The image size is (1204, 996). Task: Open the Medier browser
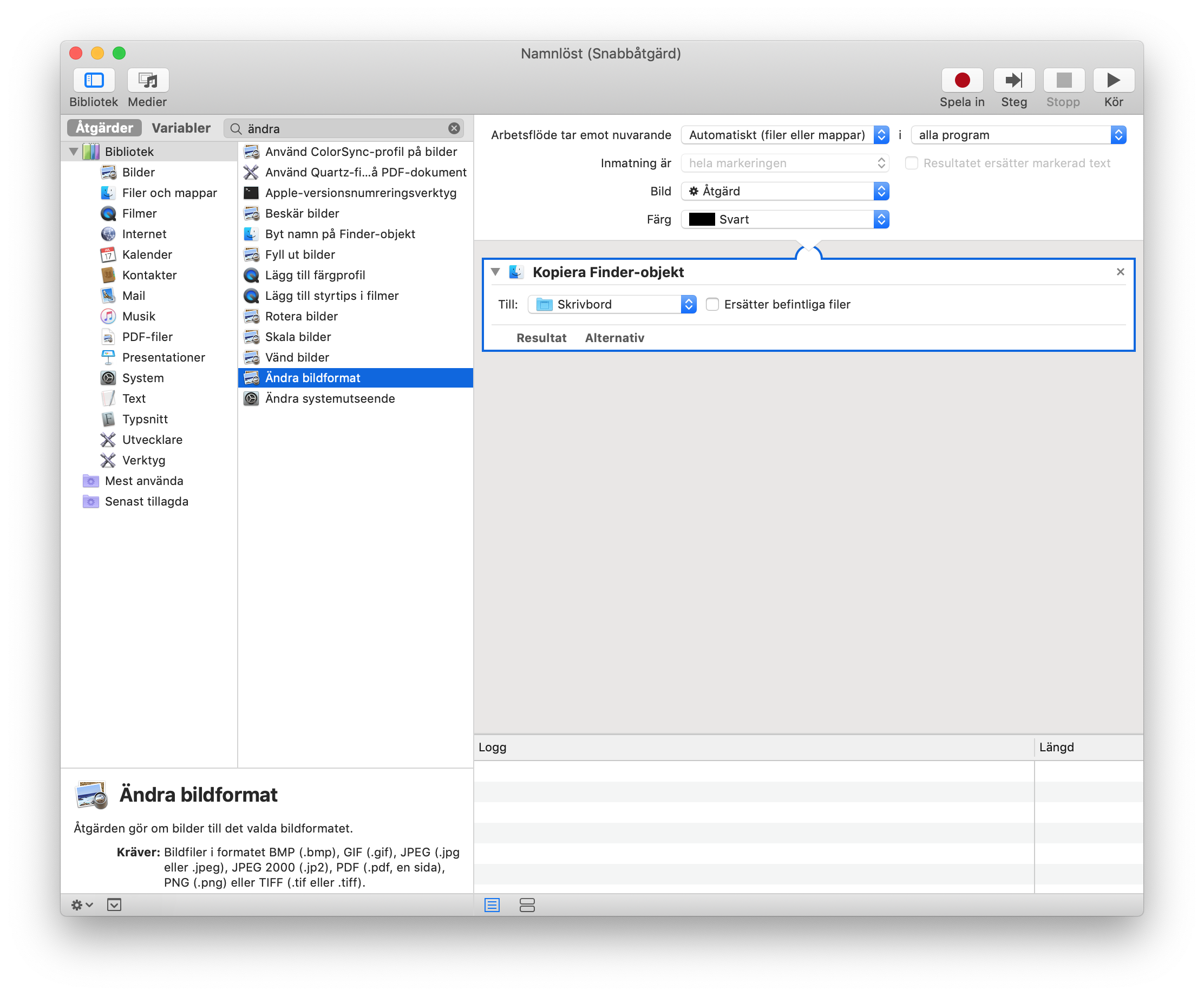point(147,80)
